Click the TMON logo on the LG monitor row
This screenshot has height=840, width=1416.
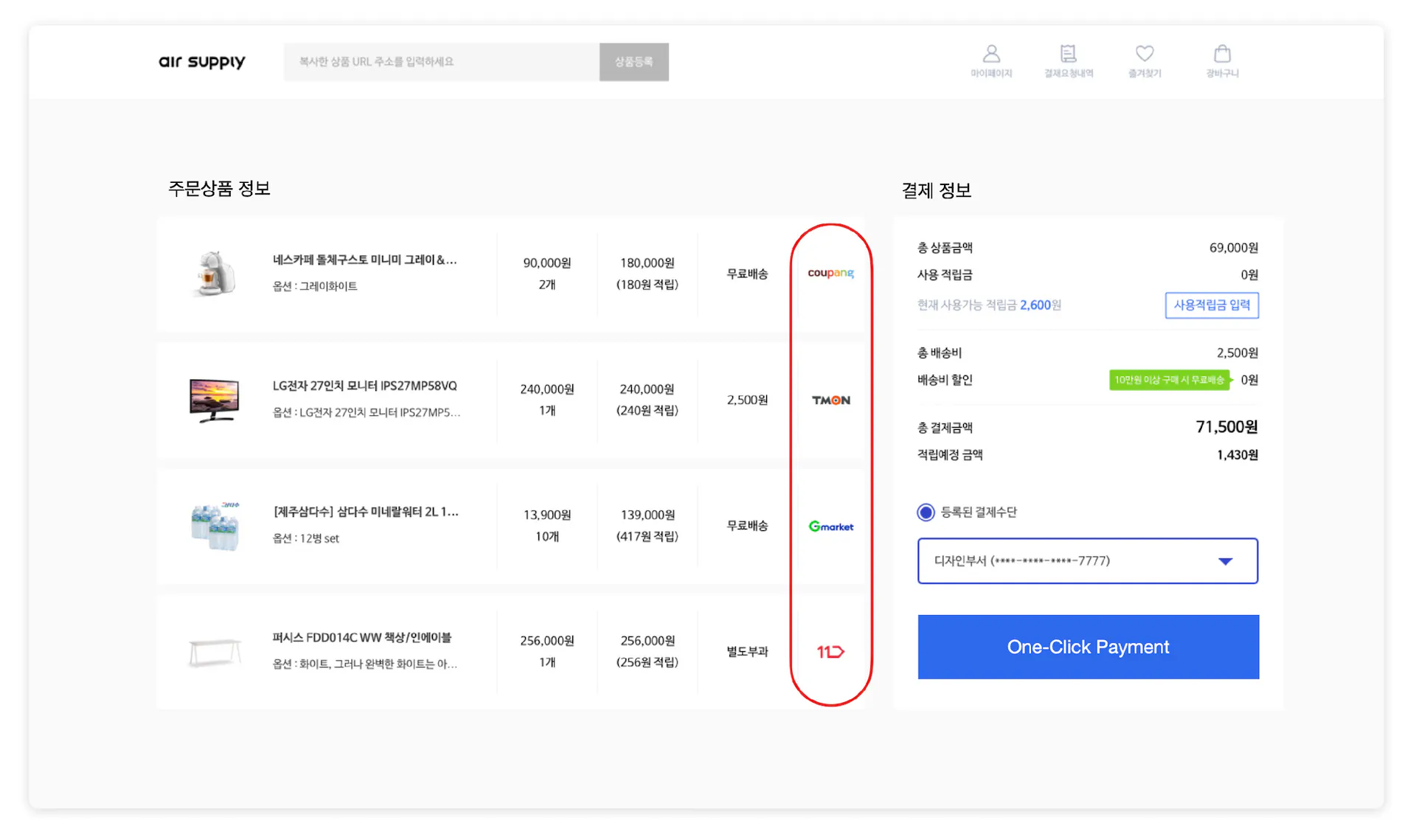(x=830, y=400)
